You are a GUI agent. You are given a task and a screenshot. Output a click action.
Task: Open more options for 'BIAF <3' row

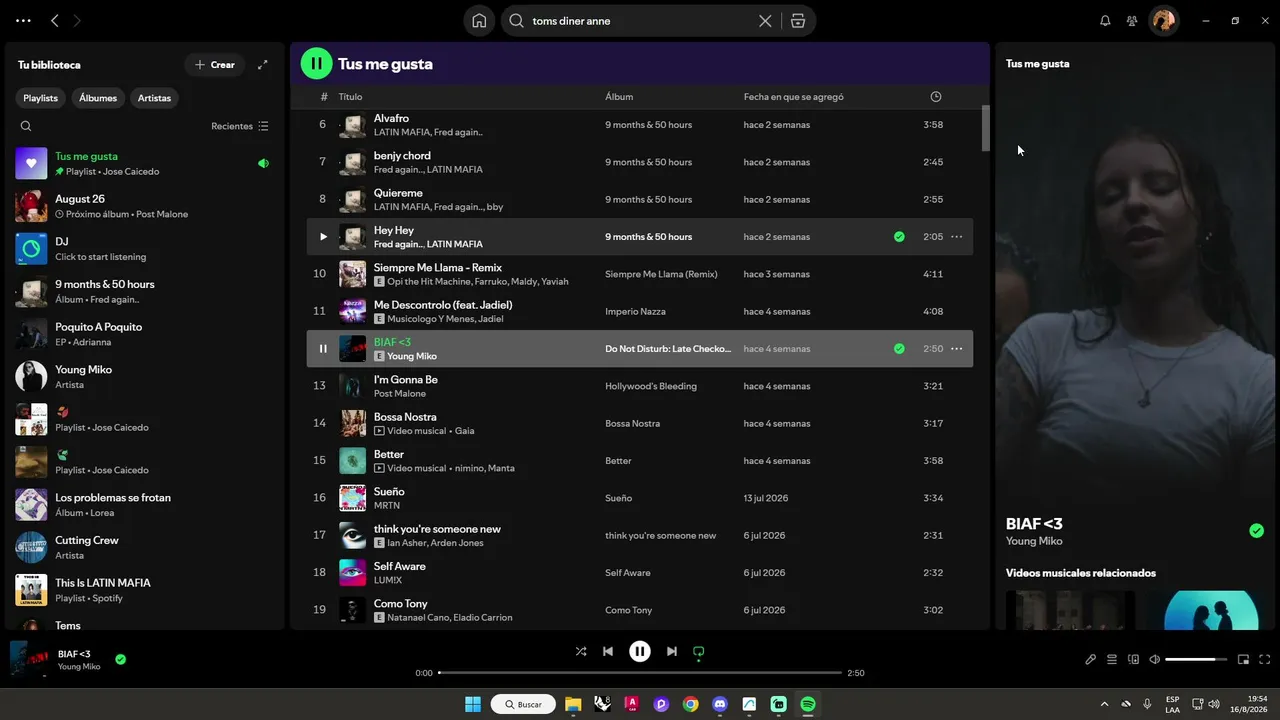(956, 349)
